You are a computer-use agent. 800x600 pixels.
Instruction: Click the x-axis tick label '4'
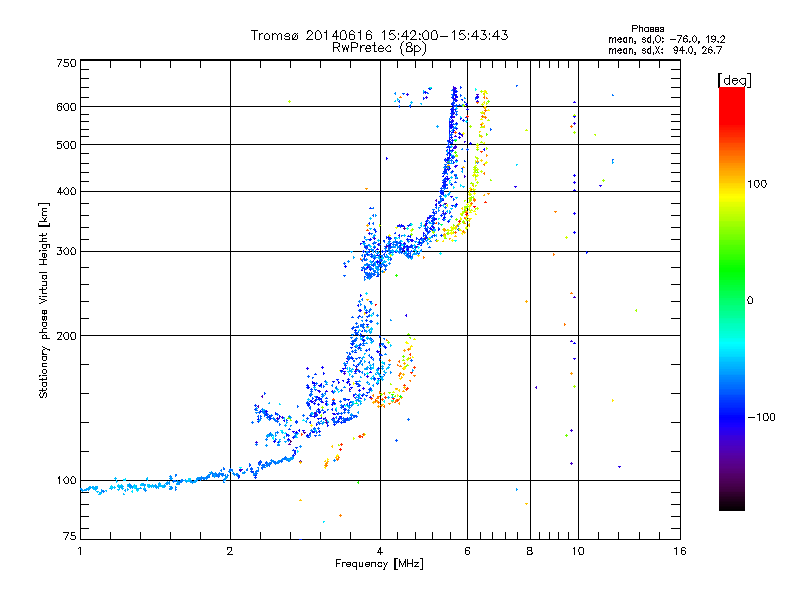[380, 551]
